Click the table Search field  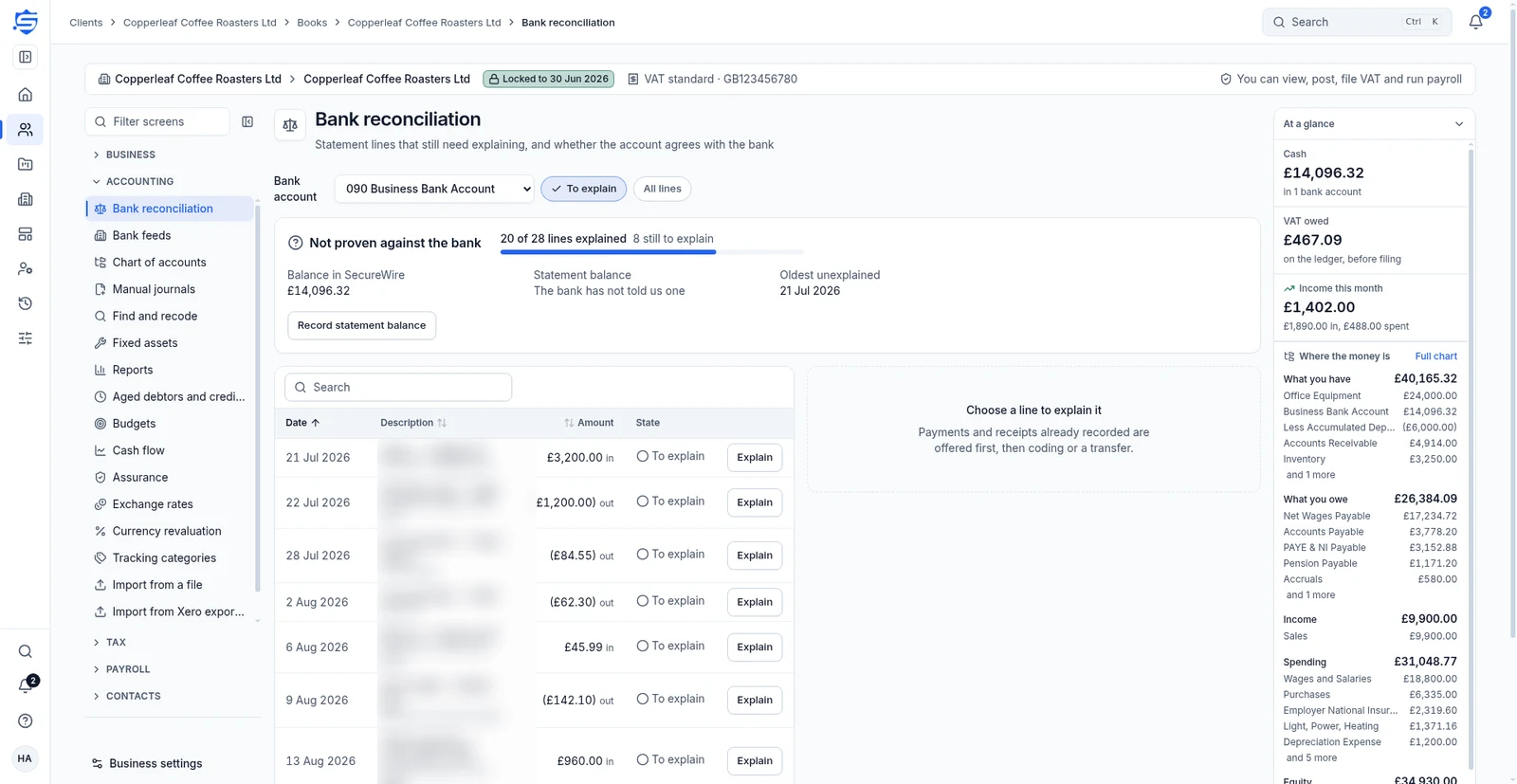coord(398,387)
